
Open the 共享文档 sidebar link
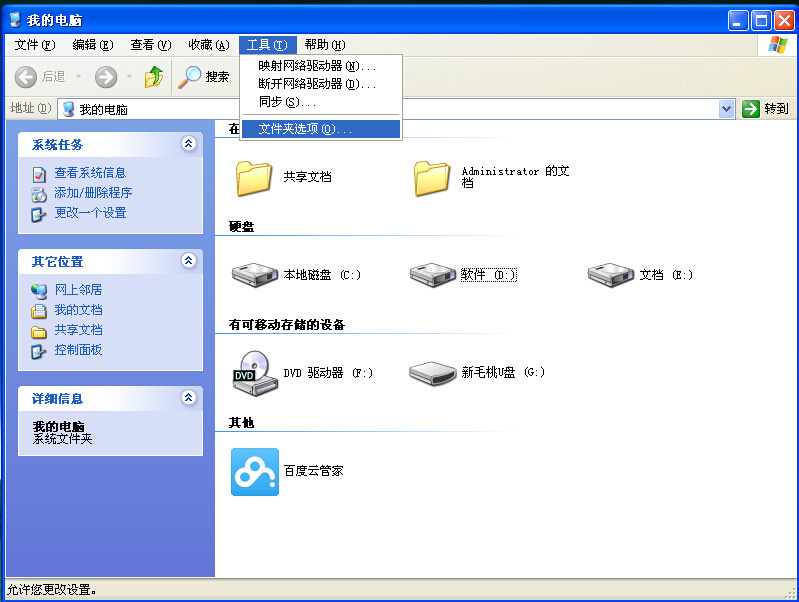pyautogui.click(x=78, y=330)
